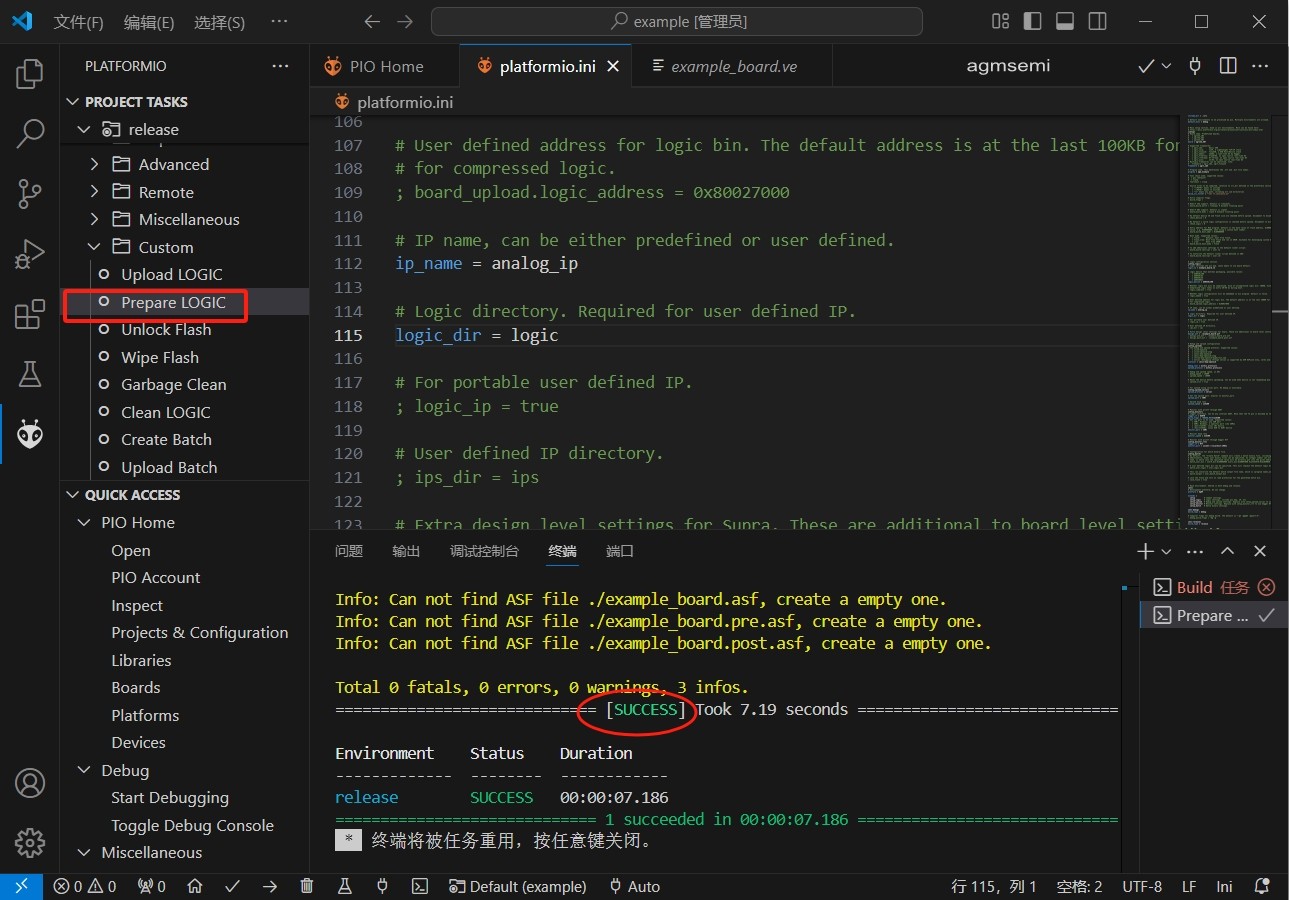
Task: Select the Prepare terminal entry in the terminal list
Action: 1214,615
